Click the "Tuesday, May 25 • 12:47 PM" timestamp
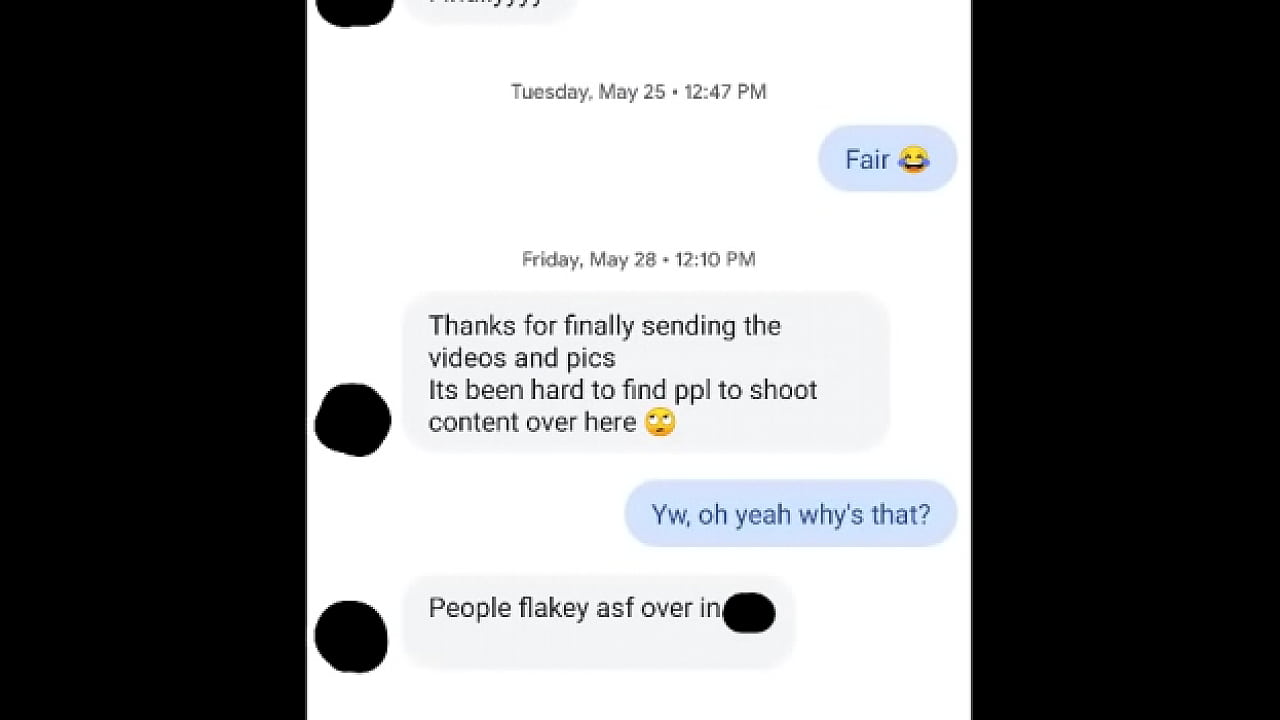Viewport: 1280px width, 720px height. 638,92
